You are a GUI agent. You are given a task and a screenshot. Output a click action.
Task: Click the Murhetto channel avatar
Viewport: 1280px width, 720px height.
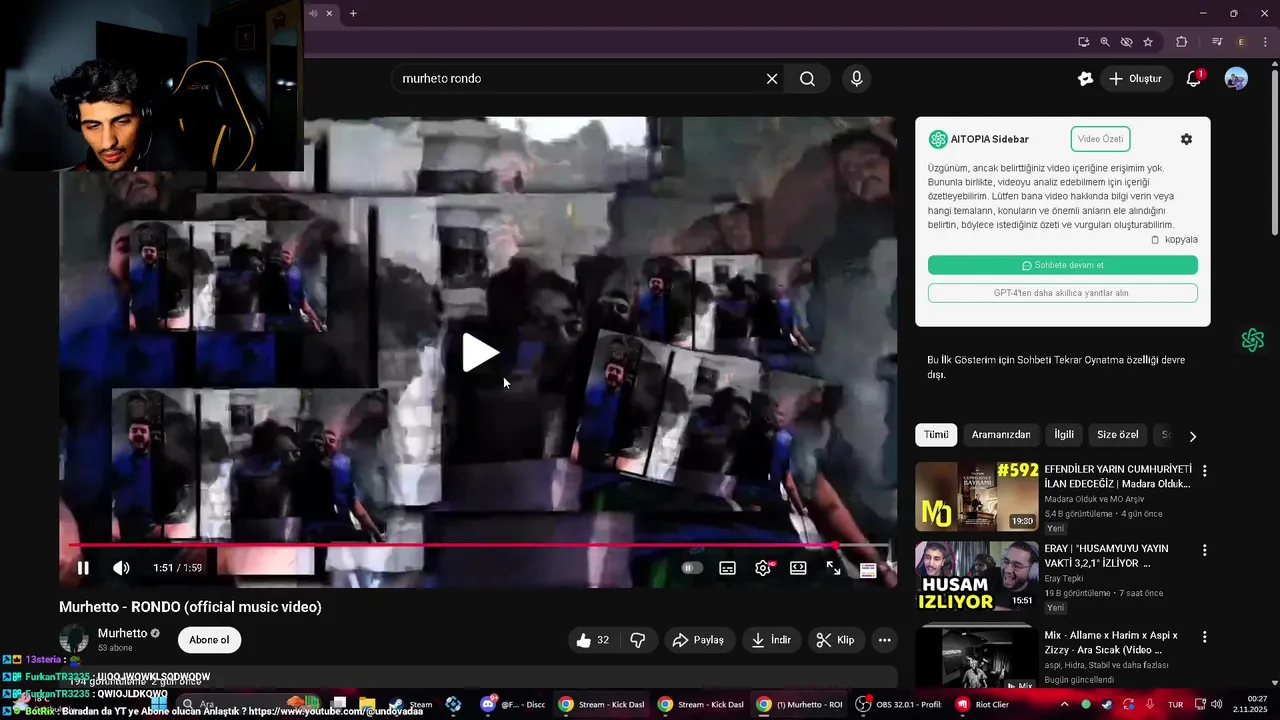[74, 640]
